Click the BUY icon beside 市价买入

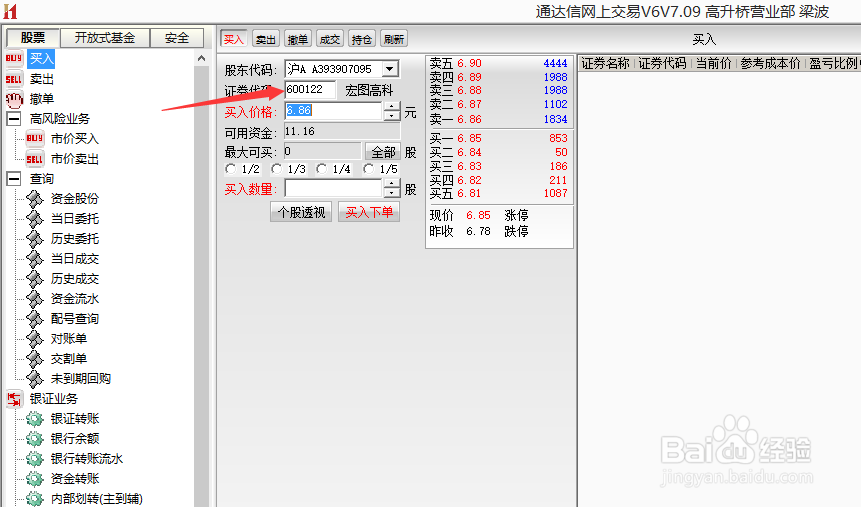pyautogui.click(x=35, y=138)
